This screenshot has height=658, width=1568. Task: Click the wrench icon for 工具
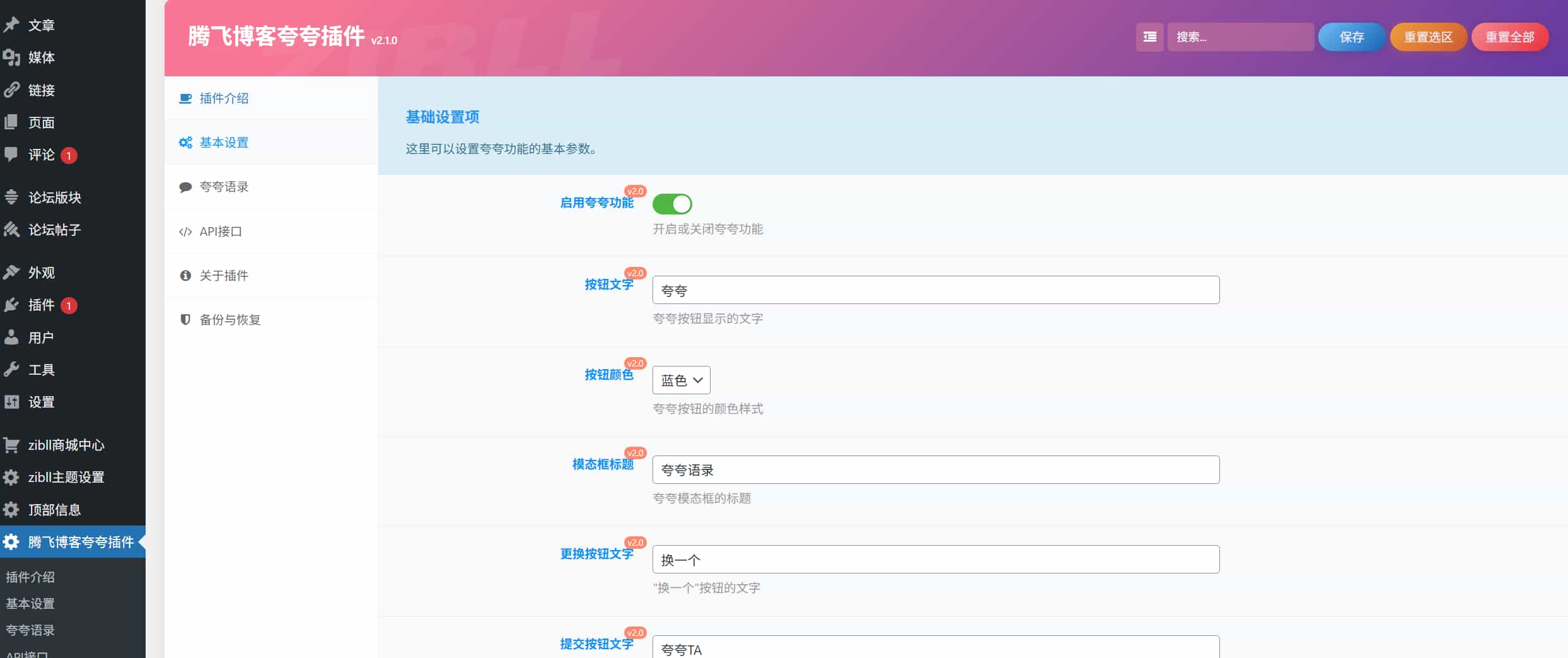point(11,370)
